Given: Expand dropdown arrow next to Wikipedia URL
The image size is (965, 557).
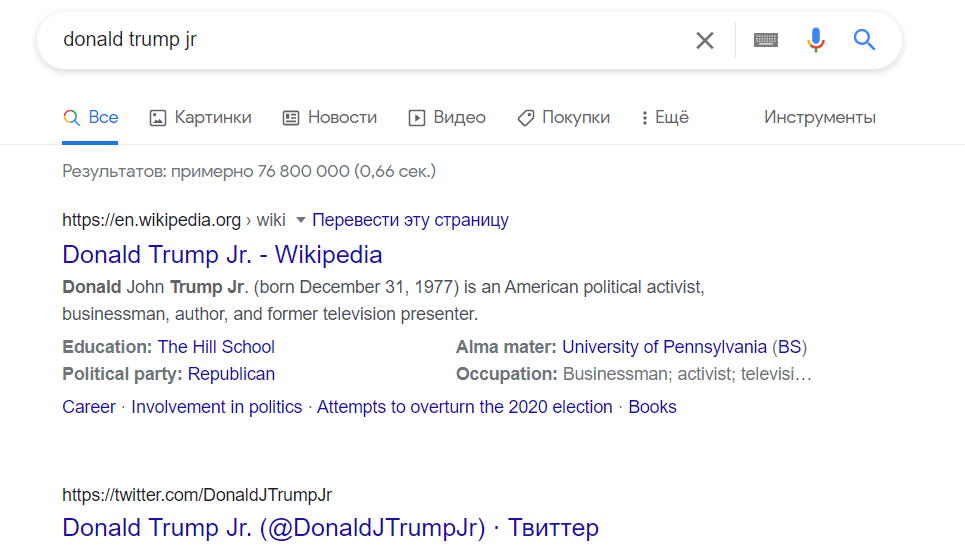Looking at the screenshot, I should (300, 220).
